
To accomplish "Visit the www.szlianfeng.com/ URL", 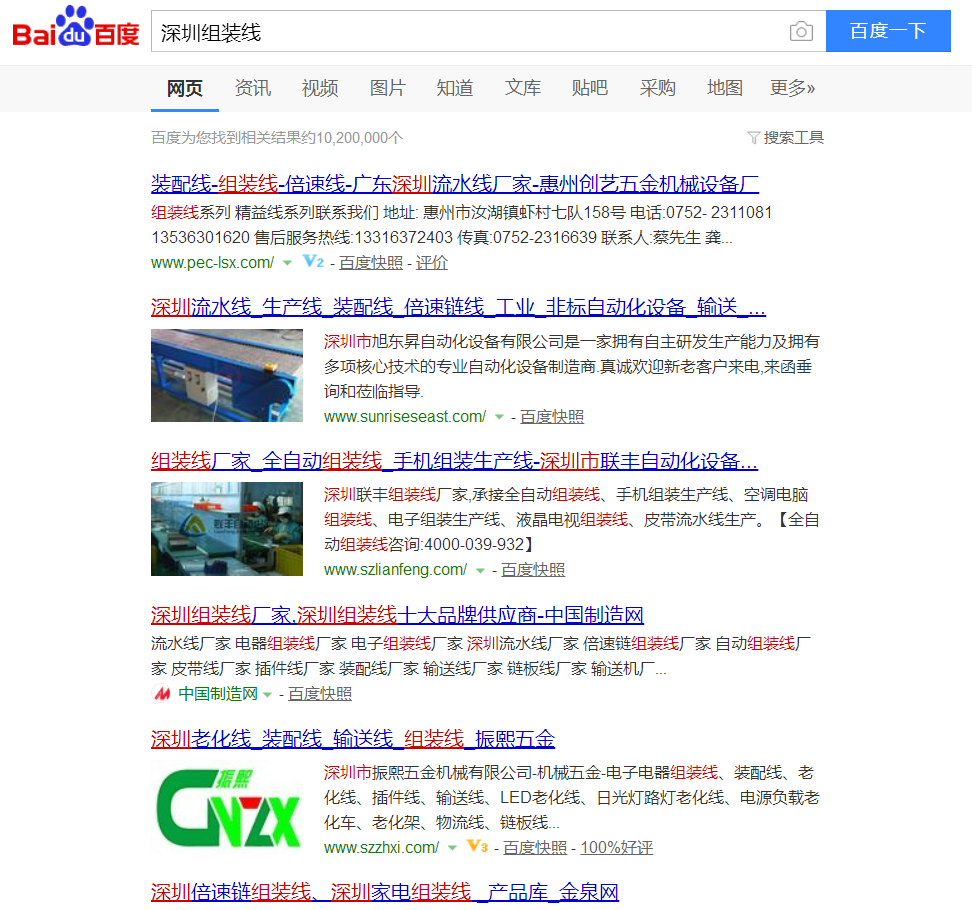I will (395, 570).
